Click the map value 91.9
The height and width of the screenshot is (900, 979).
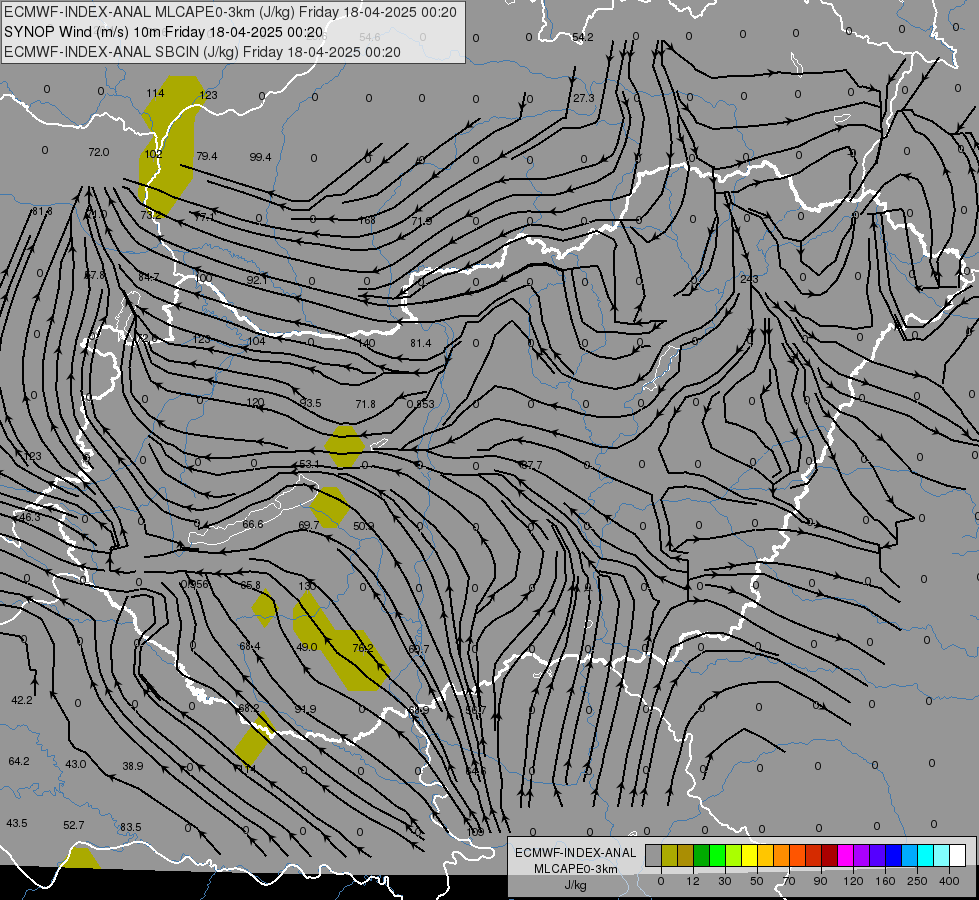pos(305,709)
